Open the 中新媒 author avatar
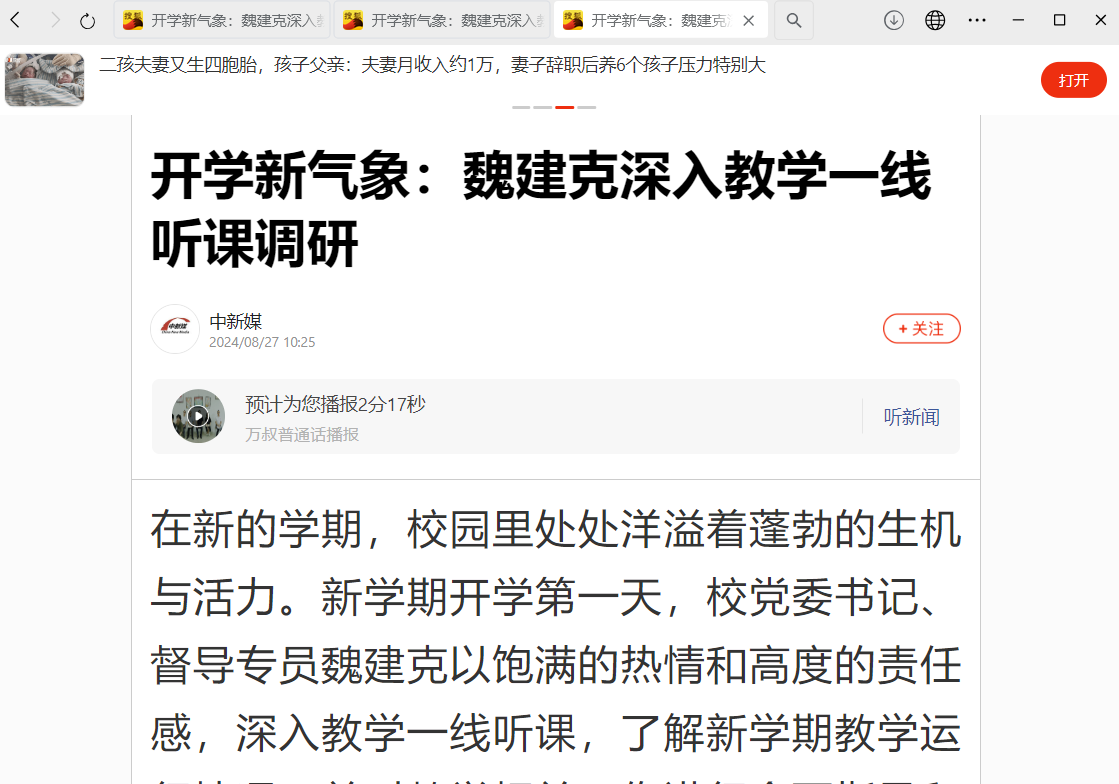 tap(175, 329)
